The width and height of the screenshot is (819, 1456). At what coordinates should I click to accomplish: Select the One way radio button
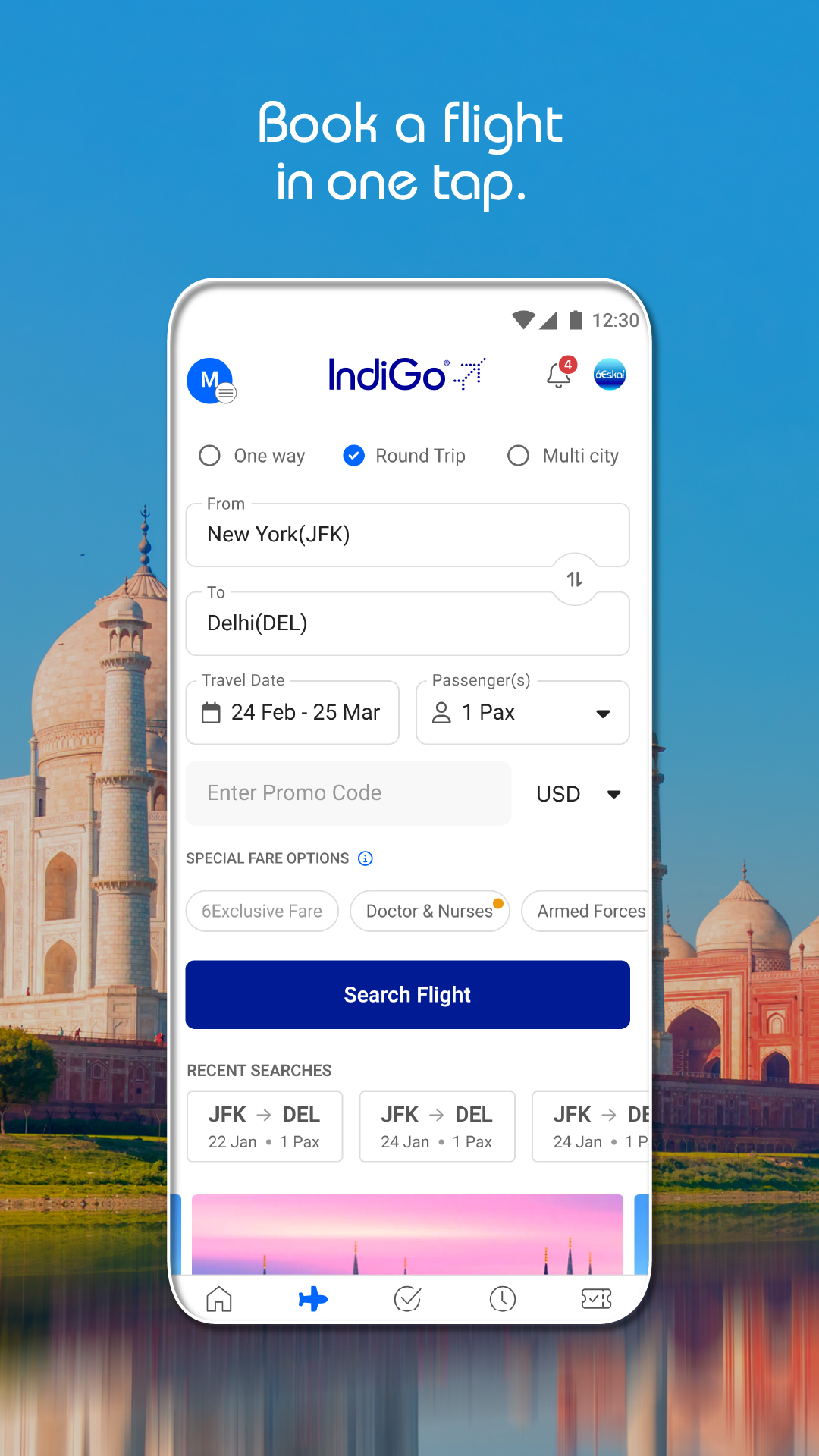[x=252, y=456]
